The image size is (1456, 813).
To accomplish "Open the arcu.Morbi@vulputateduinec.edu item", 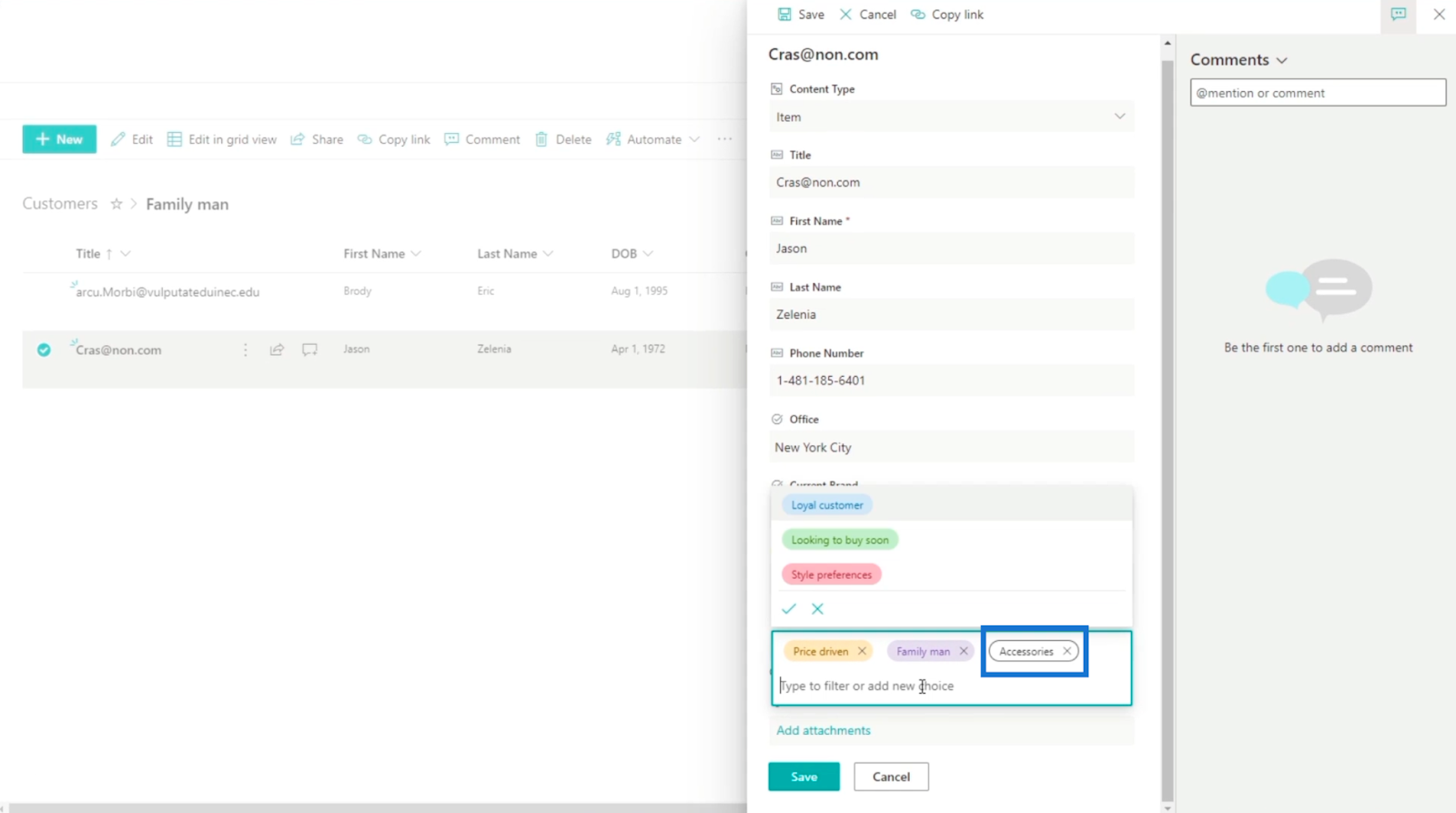I will click(167, 292).
